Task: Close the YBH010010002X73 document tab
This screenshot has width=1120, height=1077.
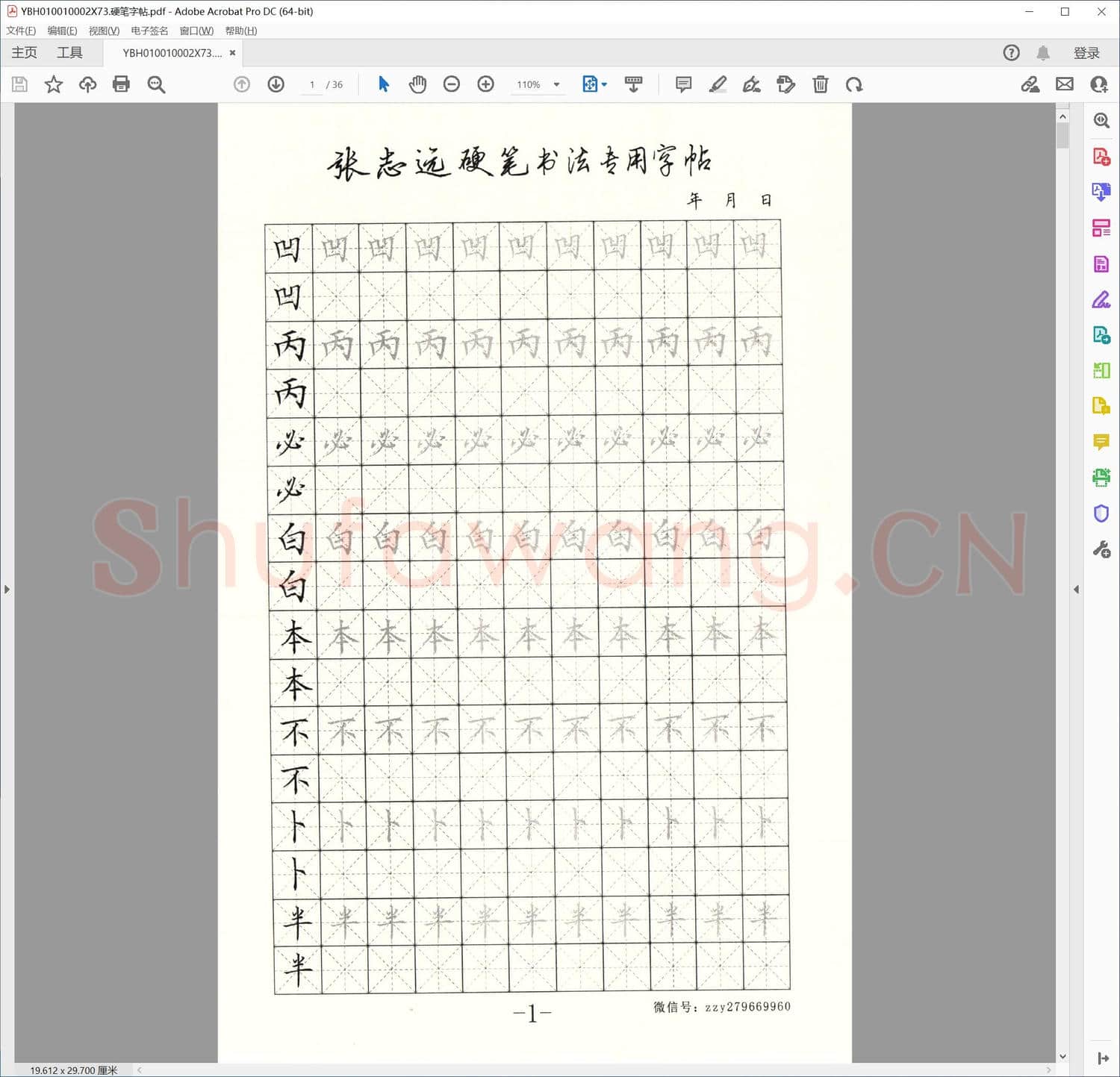Action: (233, 53)
